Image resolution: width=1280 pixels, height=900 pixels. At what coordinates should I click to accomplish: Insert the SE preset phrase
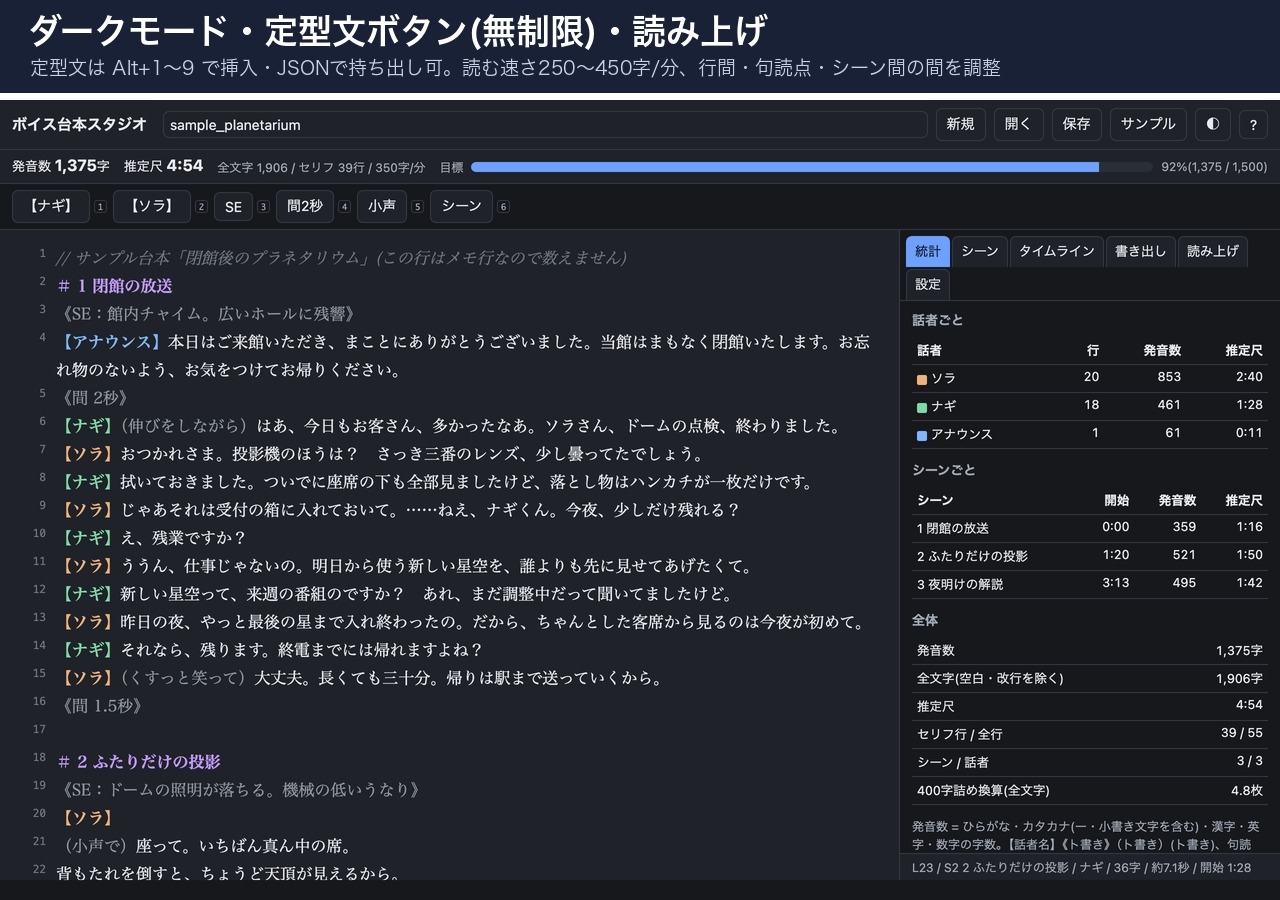[x=233, y=206]
